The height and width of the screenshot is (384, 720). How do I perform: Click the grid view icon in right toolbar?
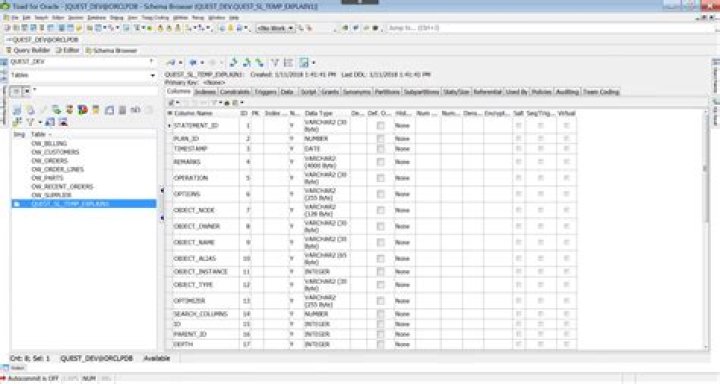pyautogui.click(x=304, y=62)
